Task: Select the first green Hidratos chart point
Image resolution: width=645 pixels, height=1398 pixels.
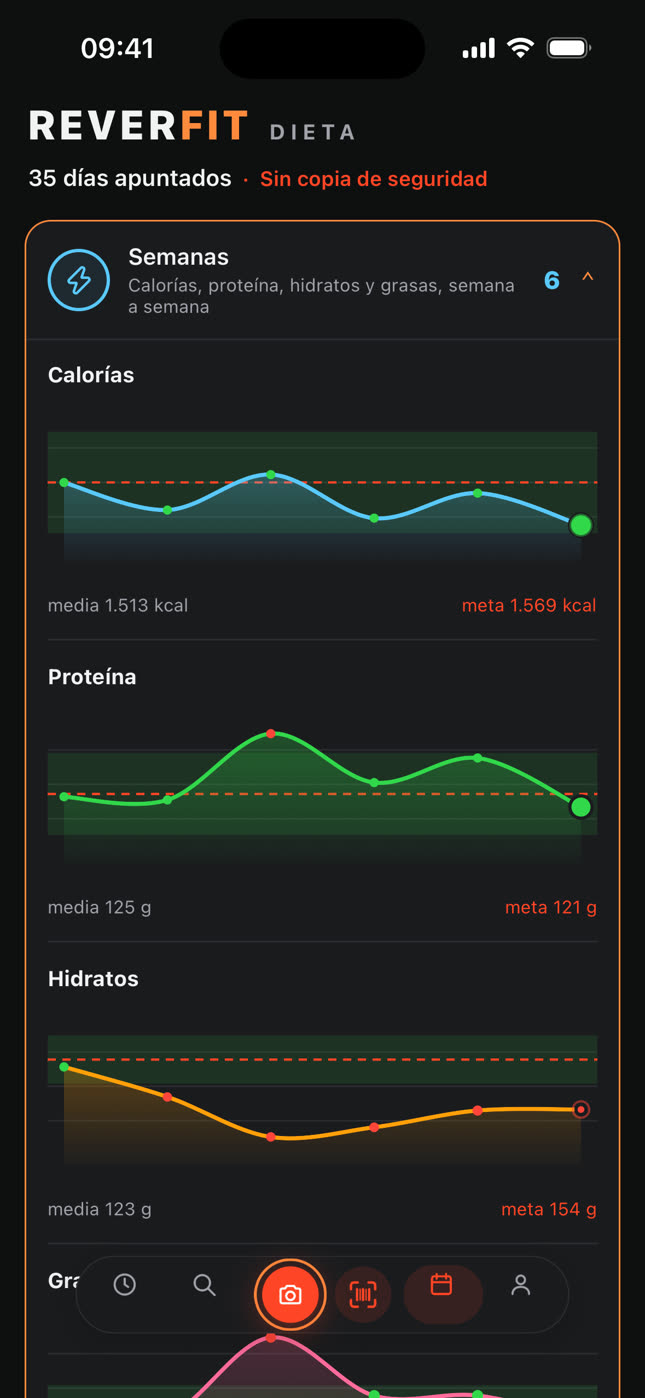Action: point(64,1067)
